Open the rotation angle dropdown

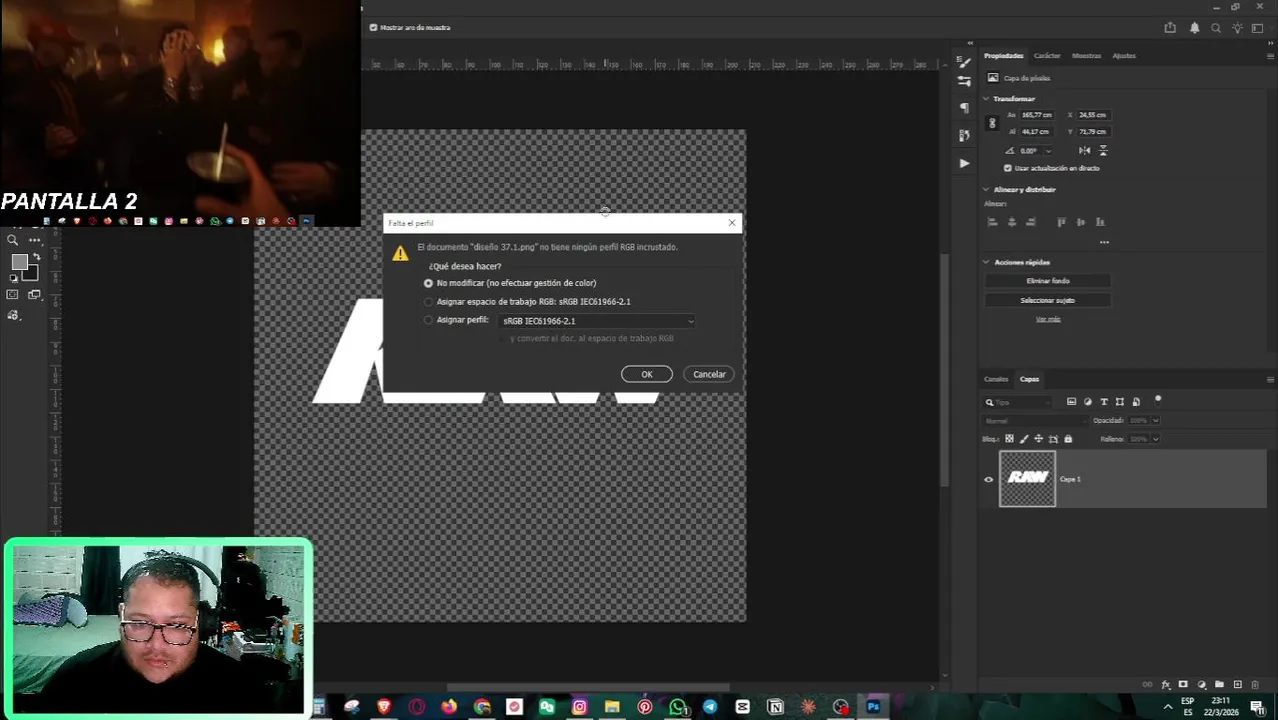(1048, 151)
